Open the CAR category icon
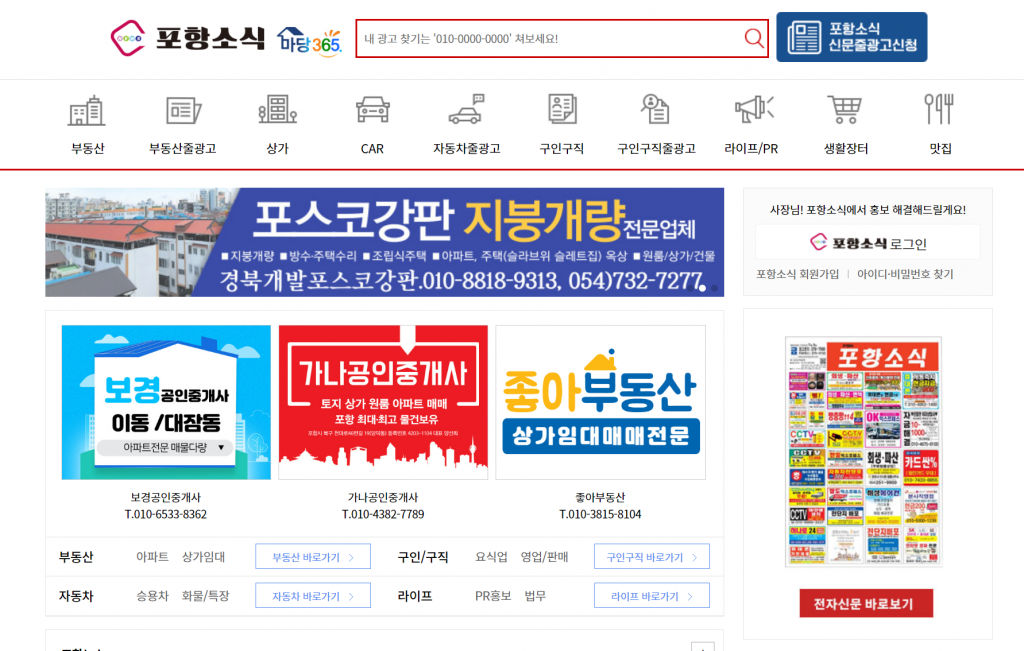This screenshot has height=651, width=1024. [372, 110]
